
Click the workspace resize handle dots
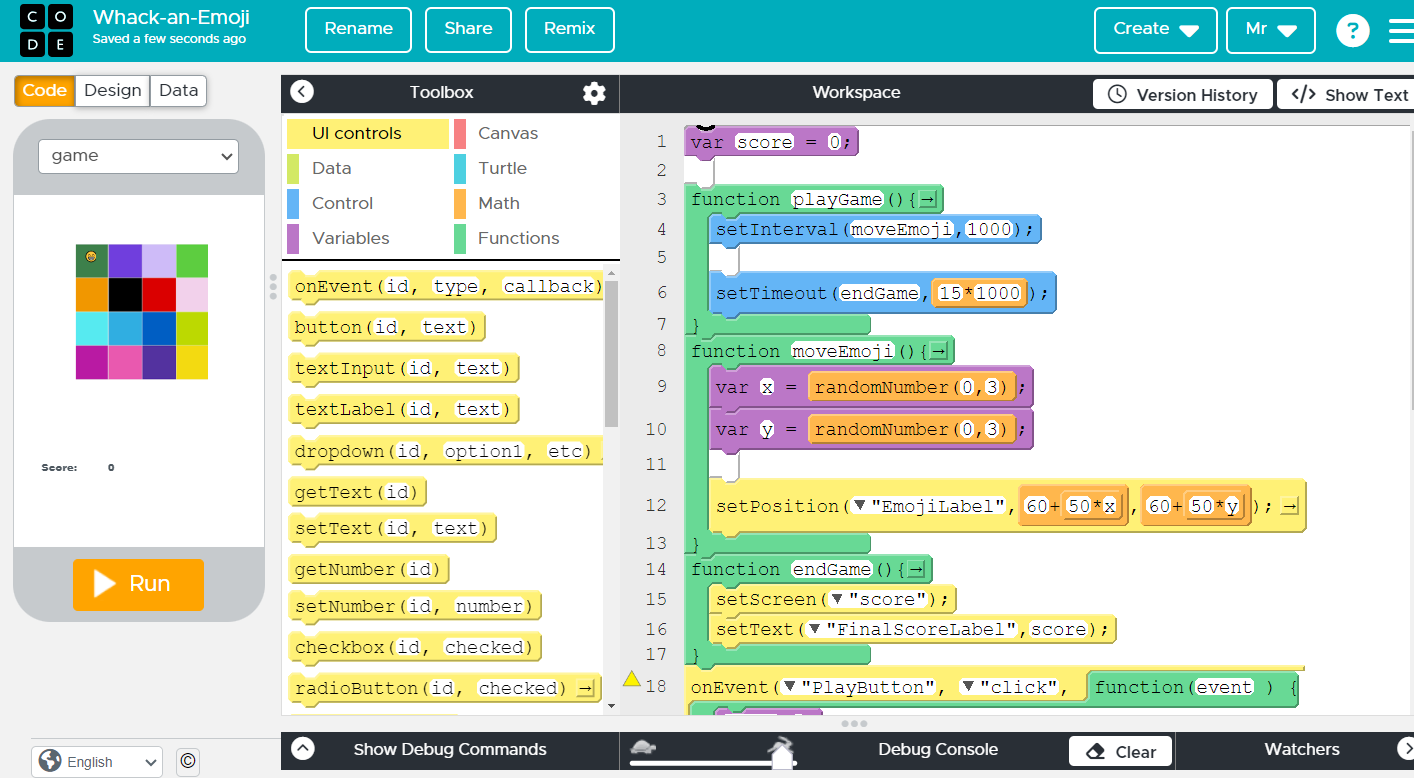click(x=854, y=723)
